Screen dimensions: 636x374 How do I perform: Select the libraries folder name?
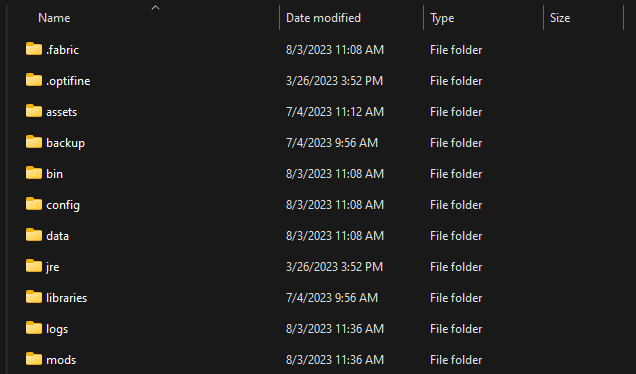67,298
